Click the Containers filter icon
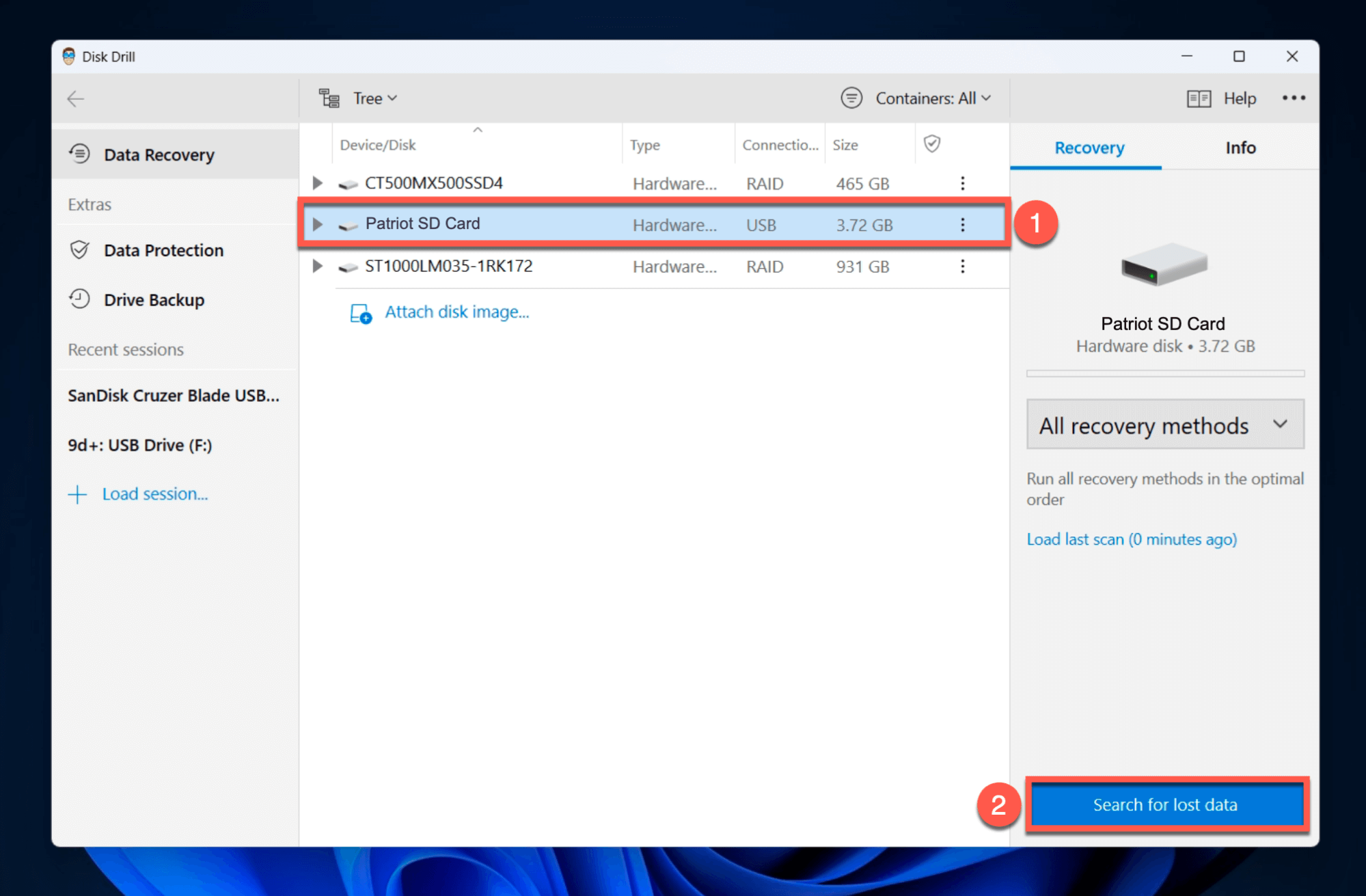Screen dimensions: 1366x896 click(x=851, y=98)
